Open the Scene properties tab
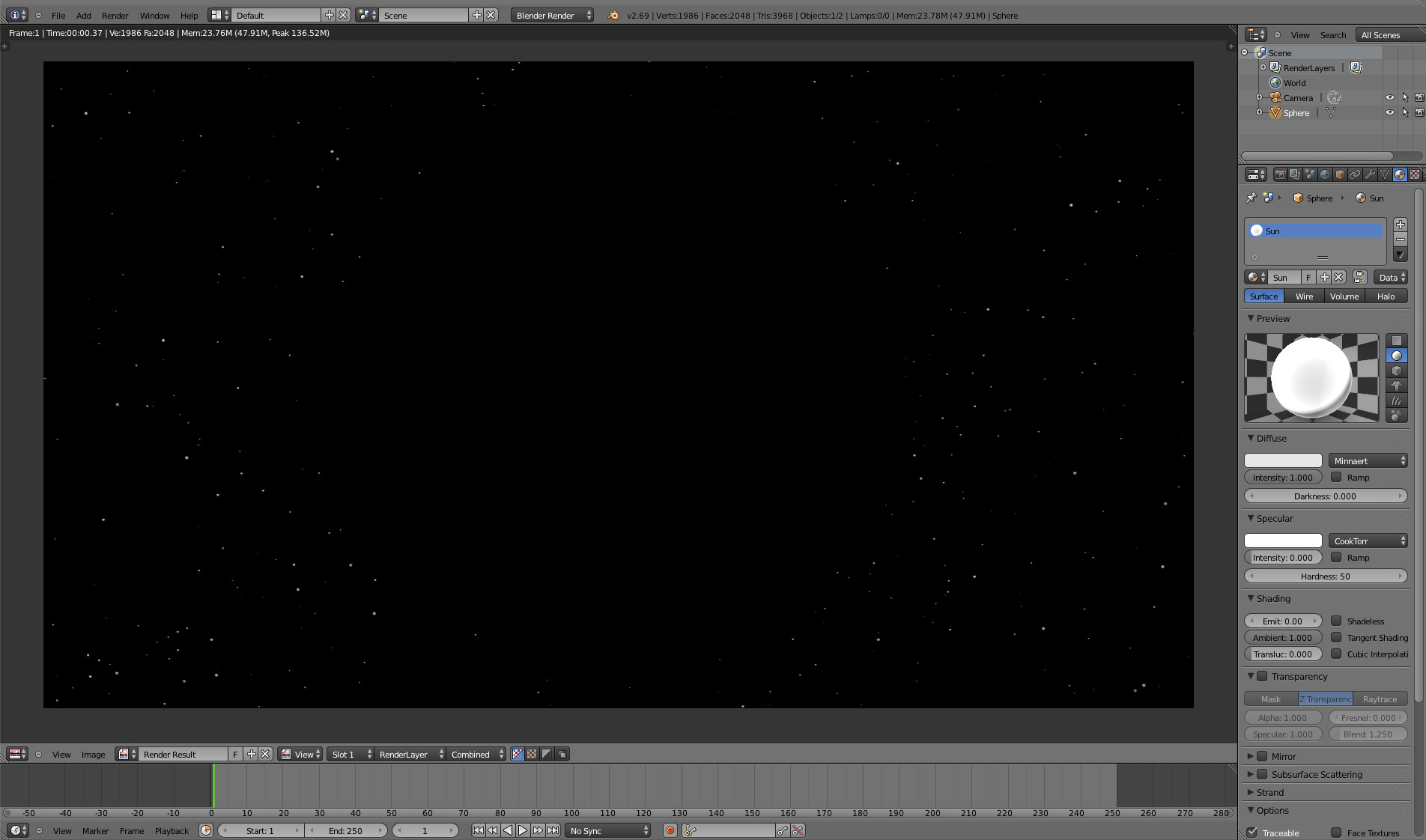 click(1310, 174)
